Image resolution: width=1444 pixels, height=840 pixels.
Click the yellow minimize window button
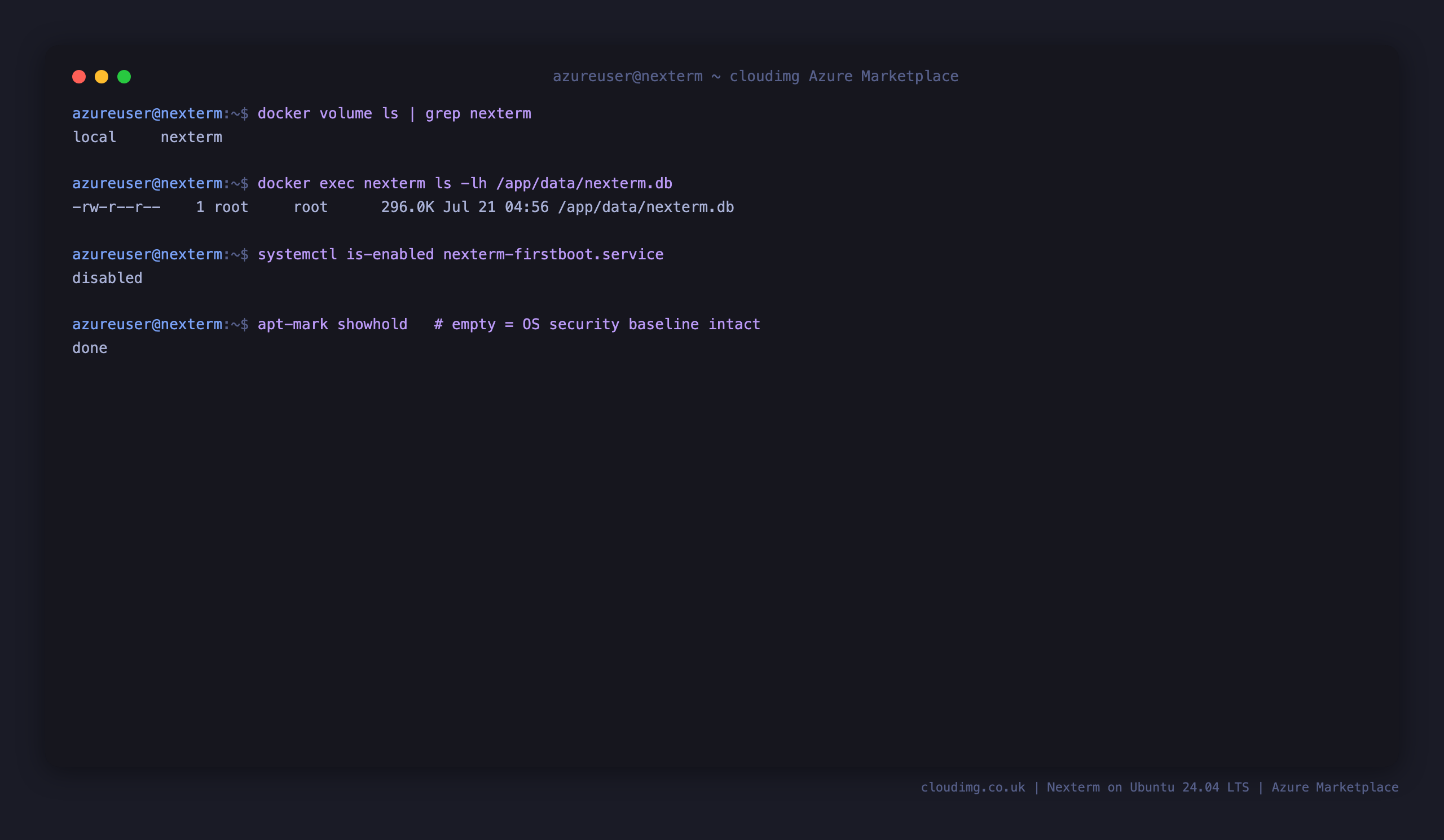102,77
